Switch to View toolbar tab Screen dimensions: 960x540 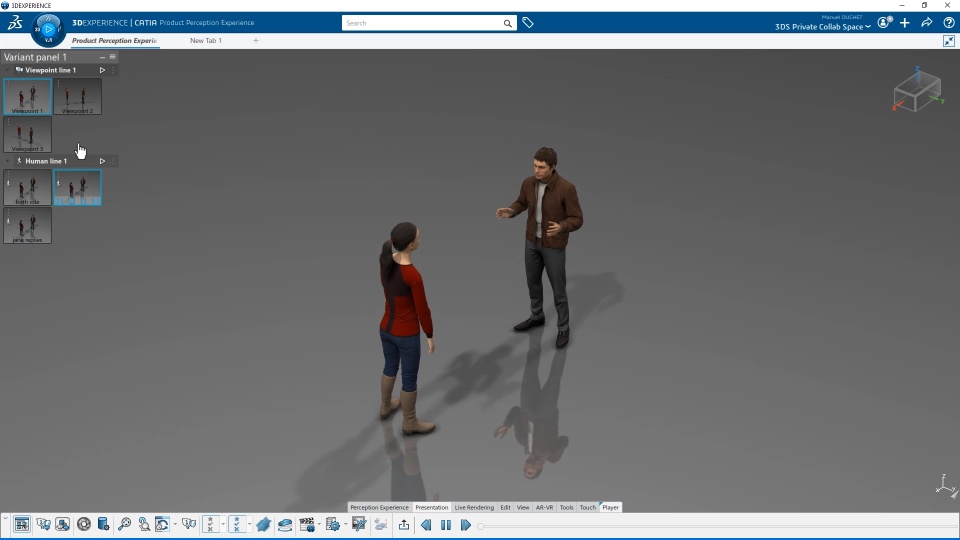pyautogui.click(x=523, y=508)
